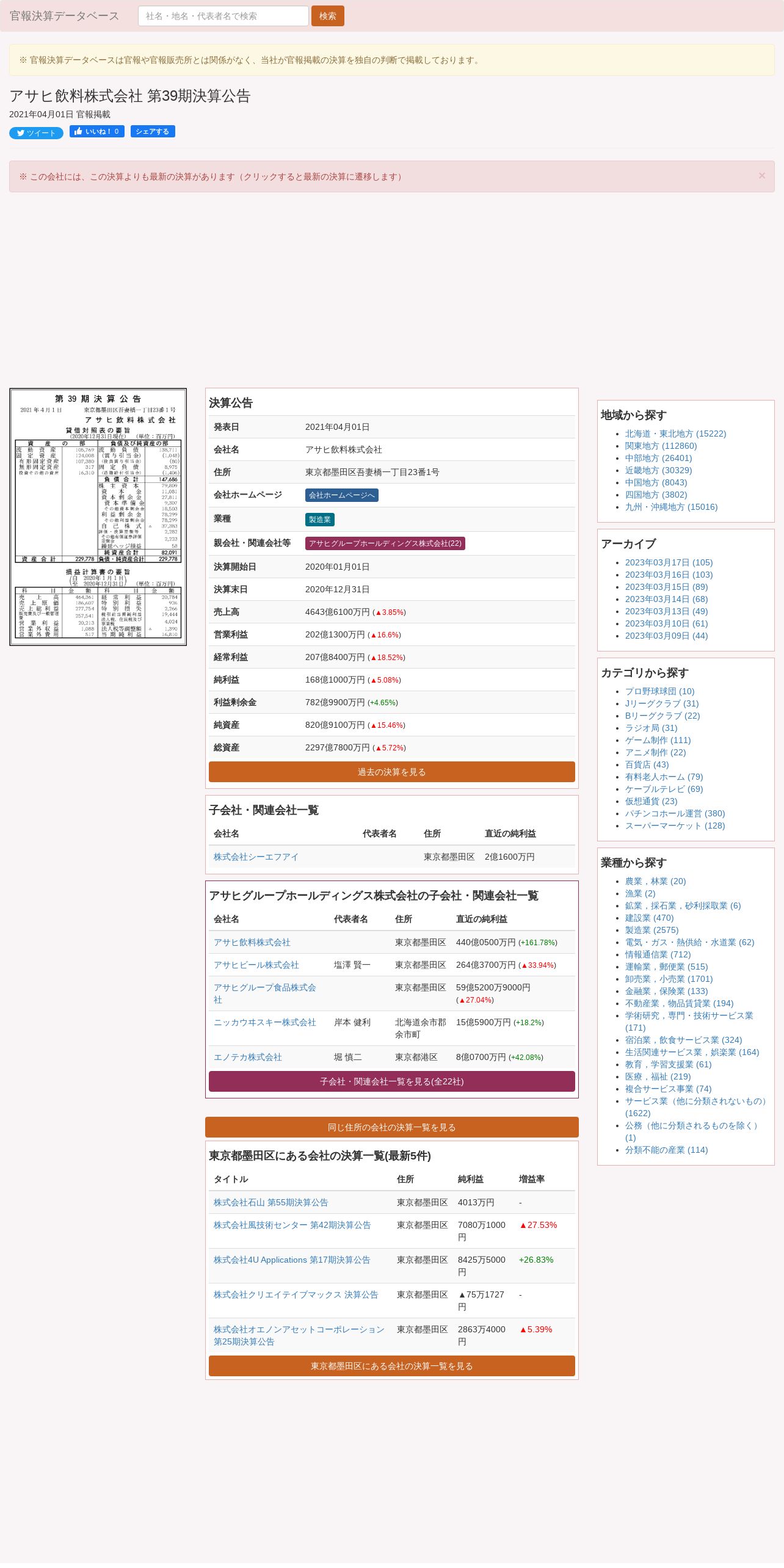The height and width of the screenshot is (1568, 784).
Task: Open Jリーグクラブ (31) category
Action: pyautogui.click(x=662, y=703)
